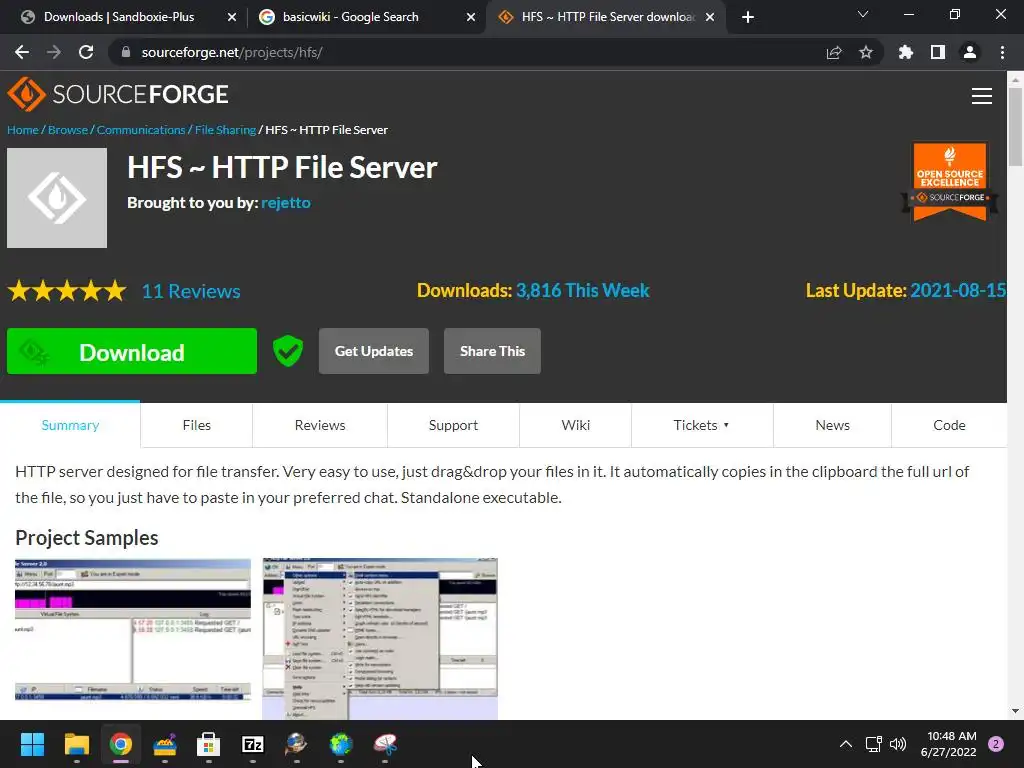Open 7-Zip from the taskbar
Image resolution: width=1024 pixels, height=768 pixels.
click(x=253, y=744)
